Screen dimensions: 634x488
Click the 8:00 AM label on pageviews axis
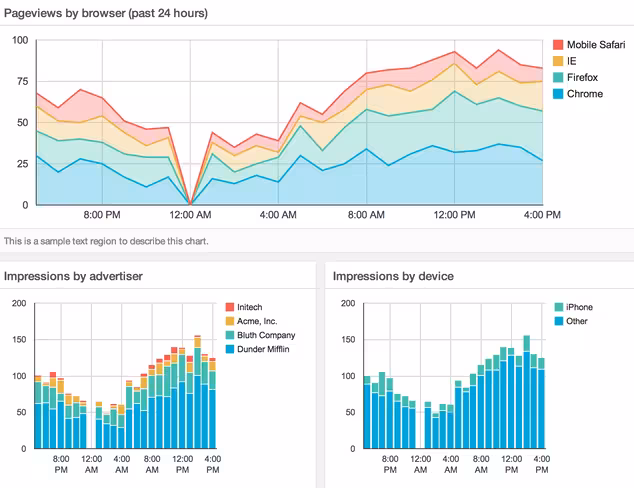click(x=366, y=215)
